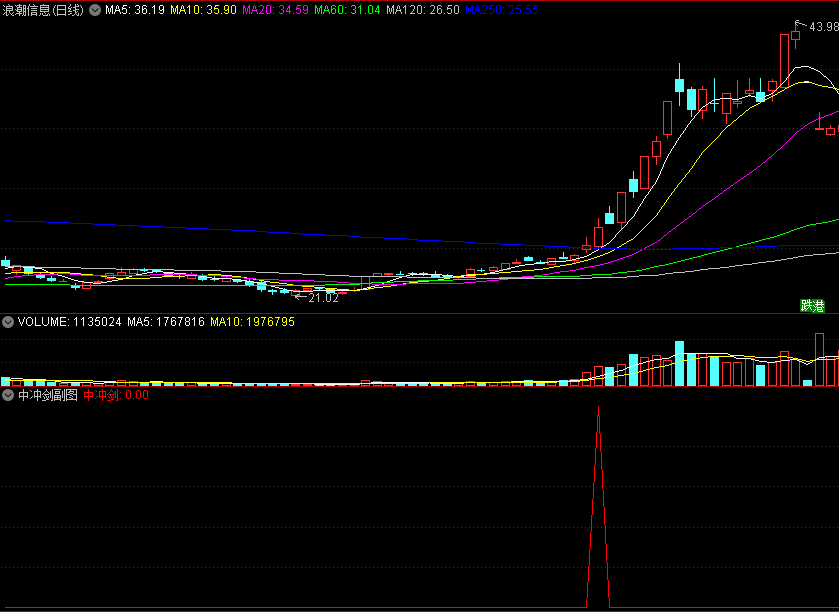The image size is (839, 612).
Task: Click the volume MA5: 1767816 label
Action: [x=166, y=322]
